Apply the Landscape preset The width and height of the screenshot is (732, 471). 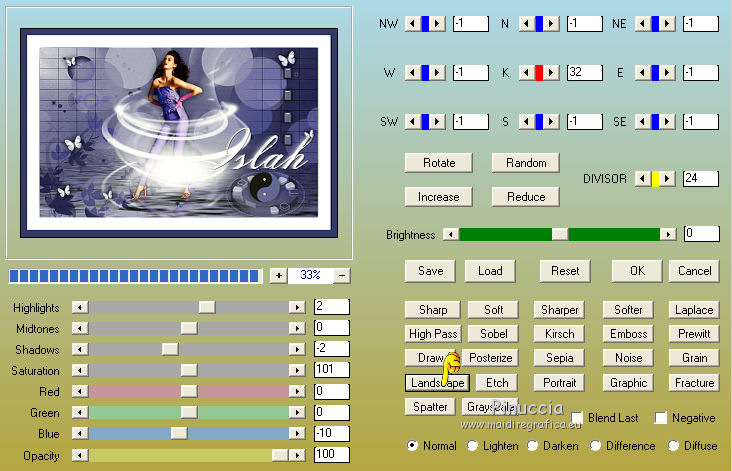437,383
